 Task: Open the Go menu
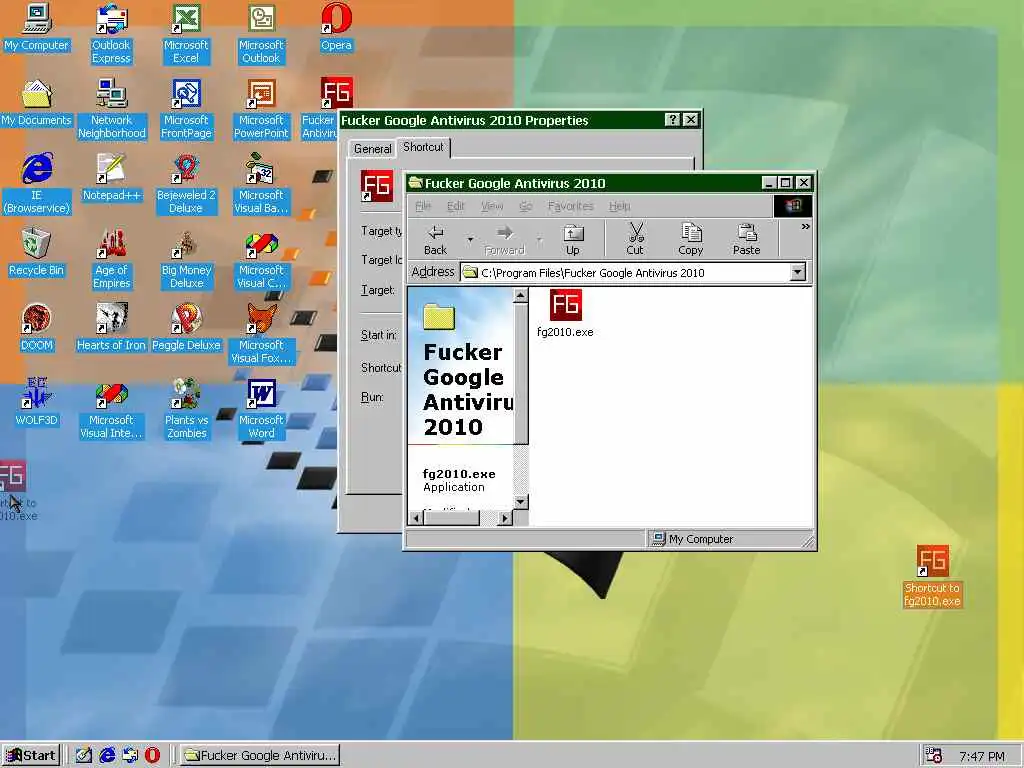[526, 206]
